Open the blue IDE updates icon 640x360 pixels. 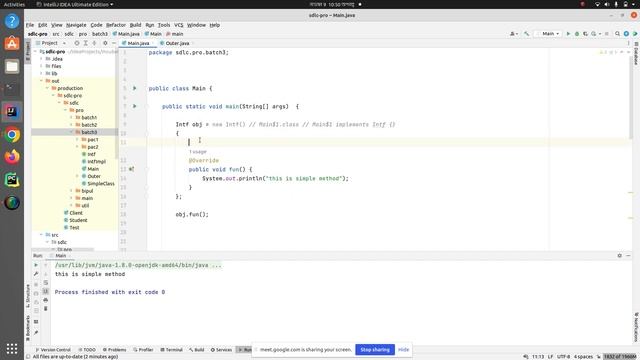pos(626,34)
